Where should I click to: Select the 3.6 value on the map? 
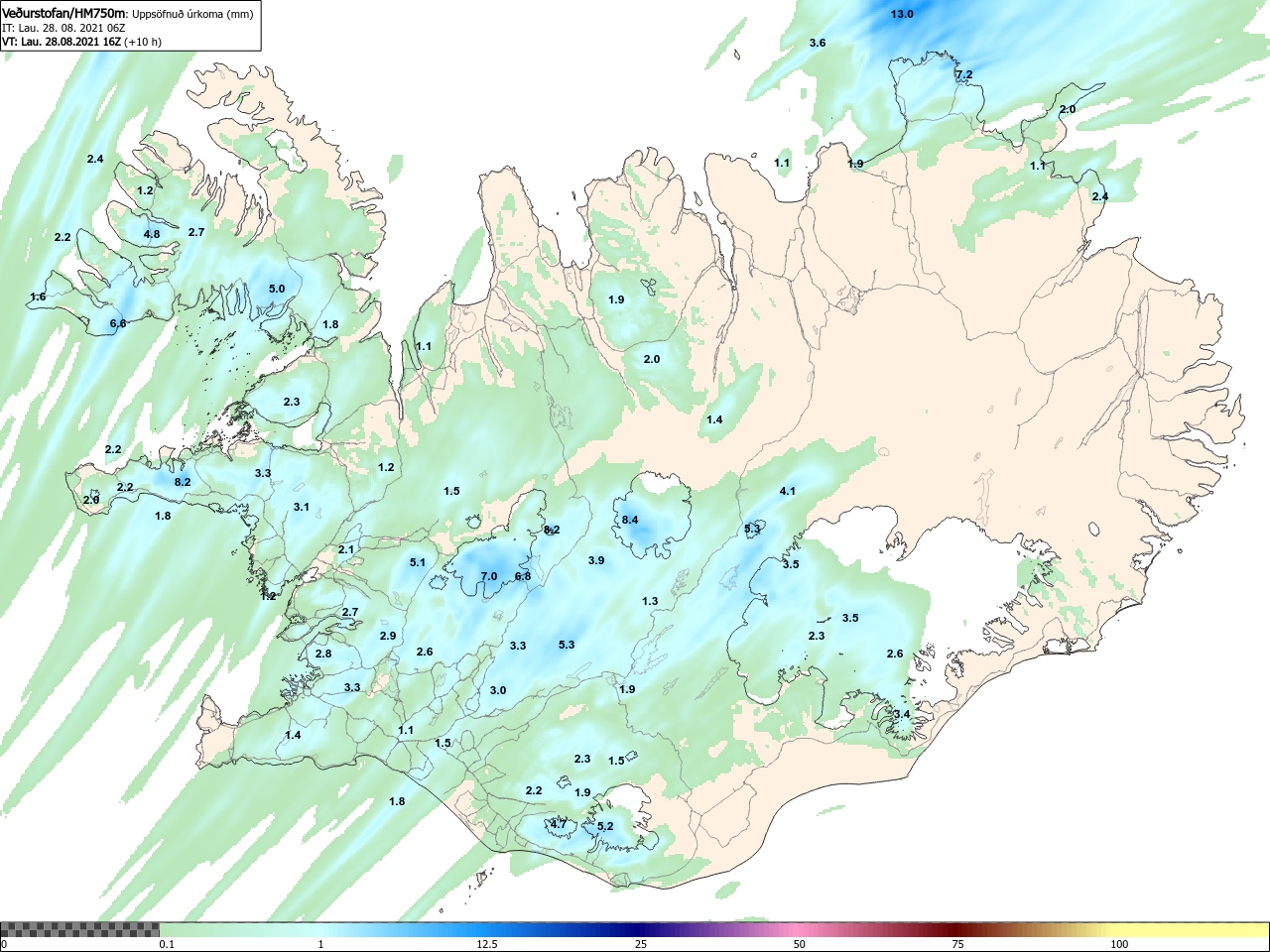(x=818, y=43)
